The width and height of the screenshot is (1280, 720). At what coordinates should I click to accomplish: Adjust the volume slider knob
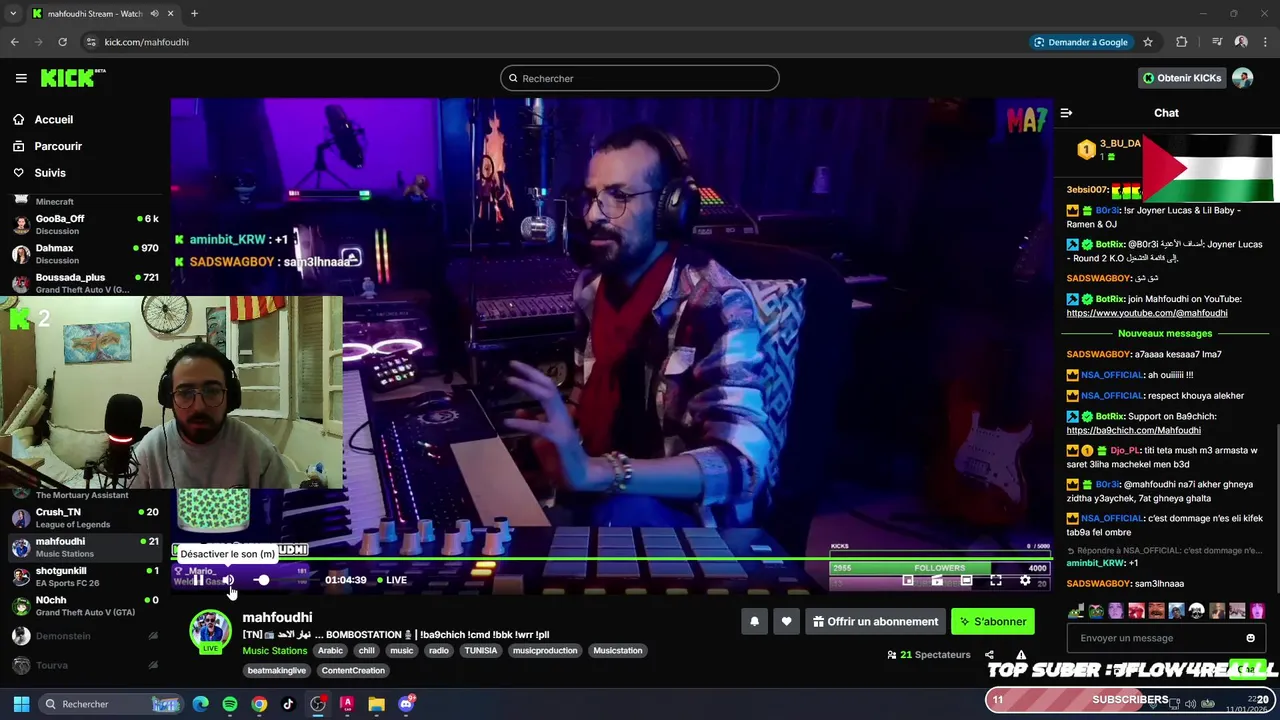click(x=262, y=580)
